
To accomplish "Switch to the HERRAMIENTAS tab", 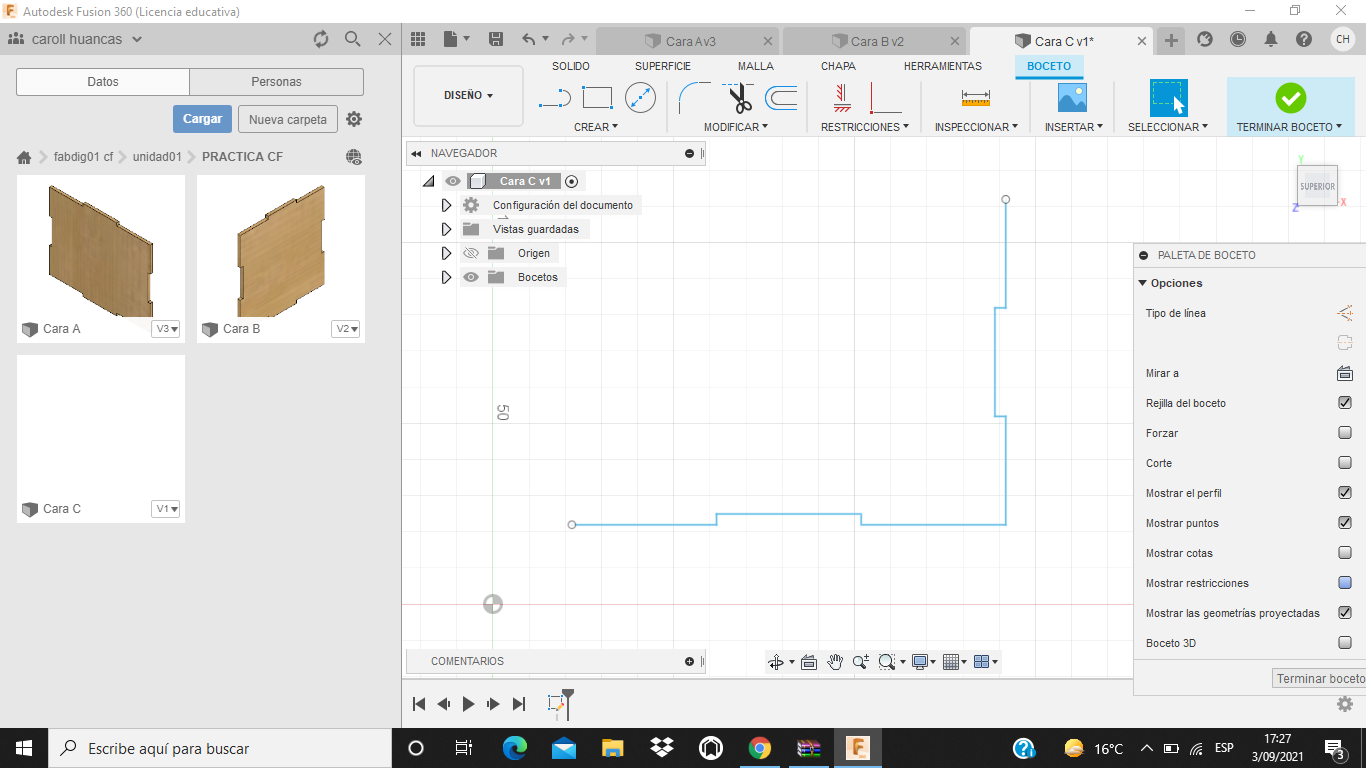I will point(943,66).
